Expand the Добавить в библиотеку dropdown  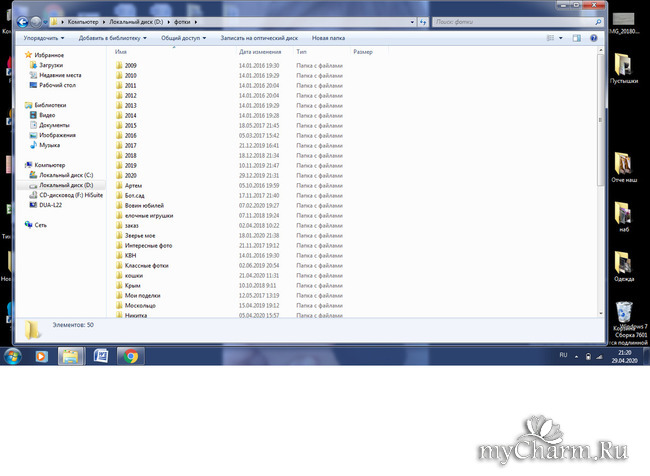[114, 38]
